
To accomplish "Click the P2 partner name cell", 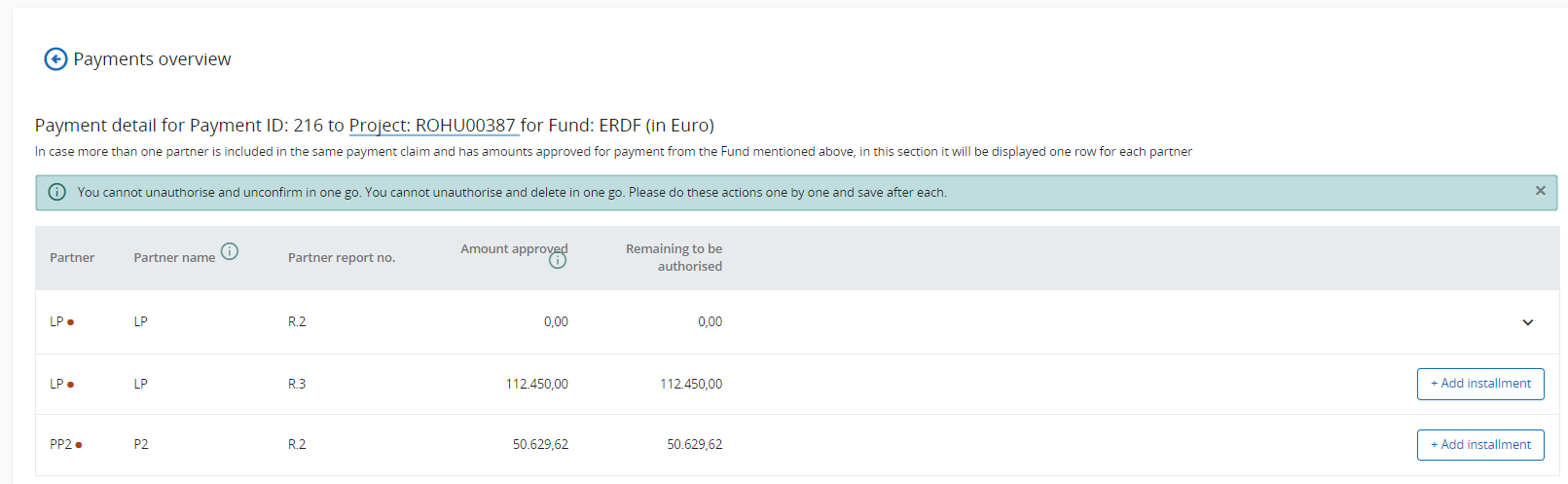I will click(141, 445).
